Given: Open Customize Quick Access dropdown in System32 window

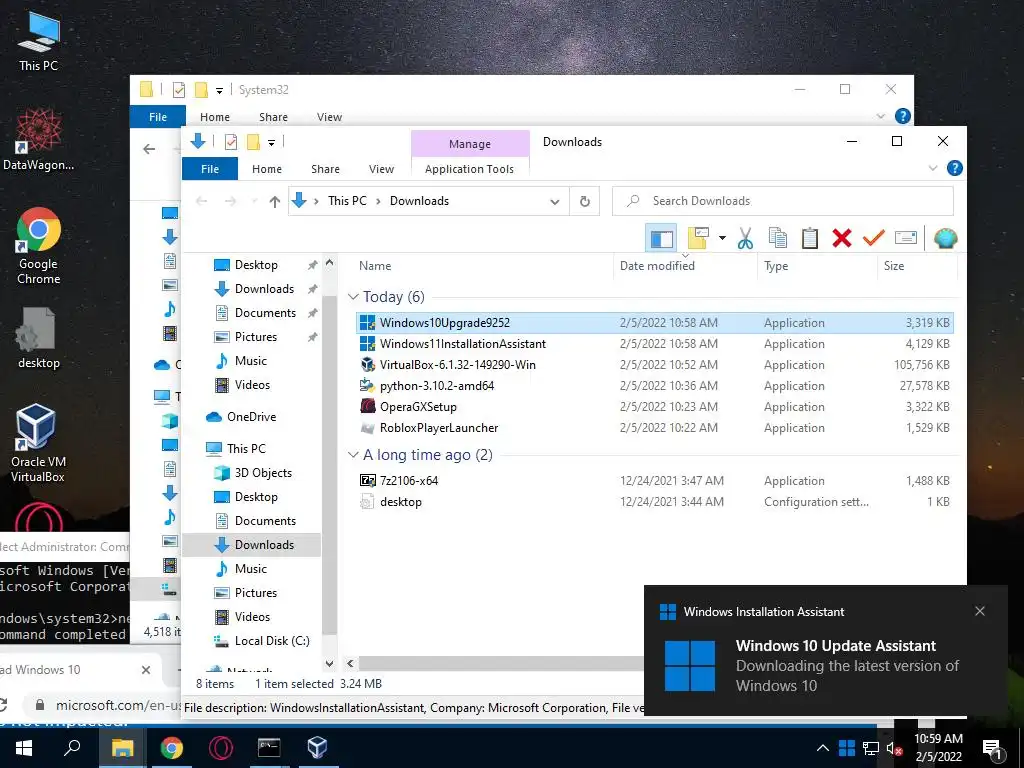Looking at the screenshot, I should point(219,90).
